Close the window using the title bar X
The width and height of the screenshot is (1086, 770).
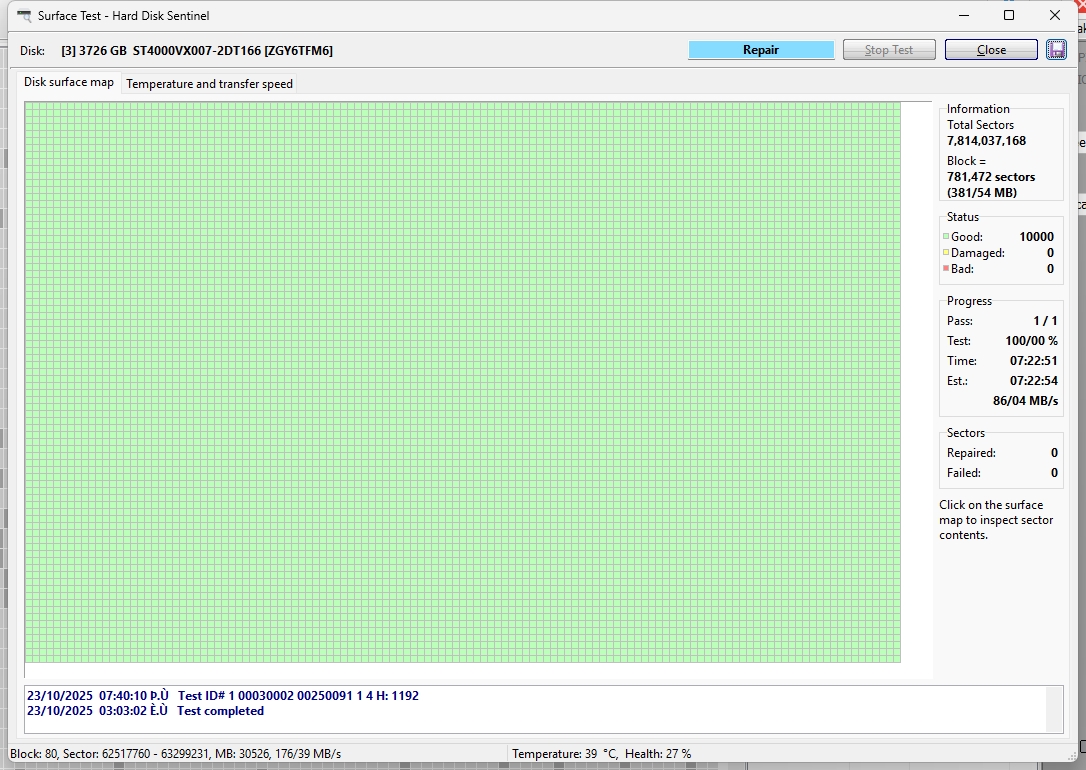pos(1055,16)
